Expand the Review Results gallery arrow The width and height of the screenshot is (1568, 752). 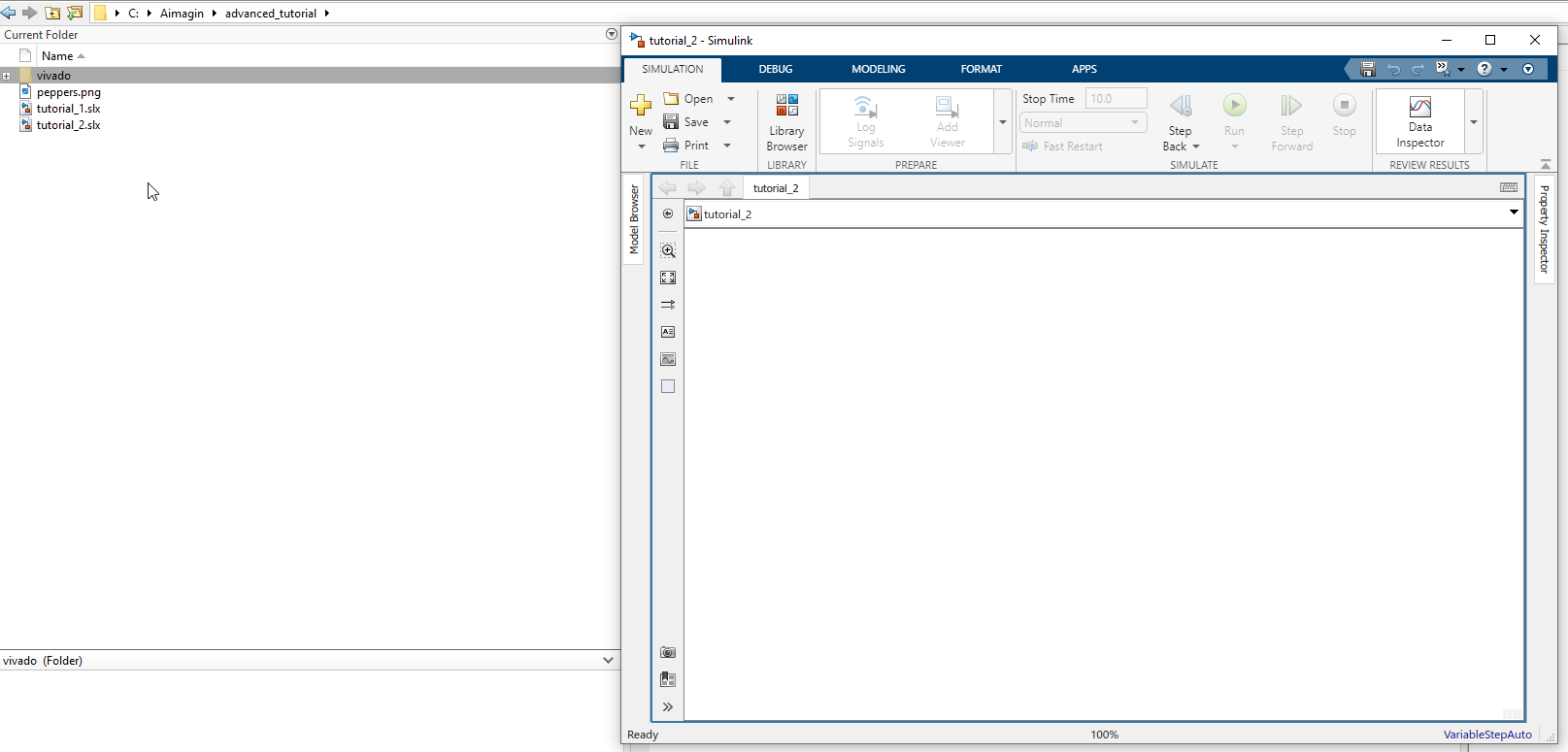click(1473, 122)
